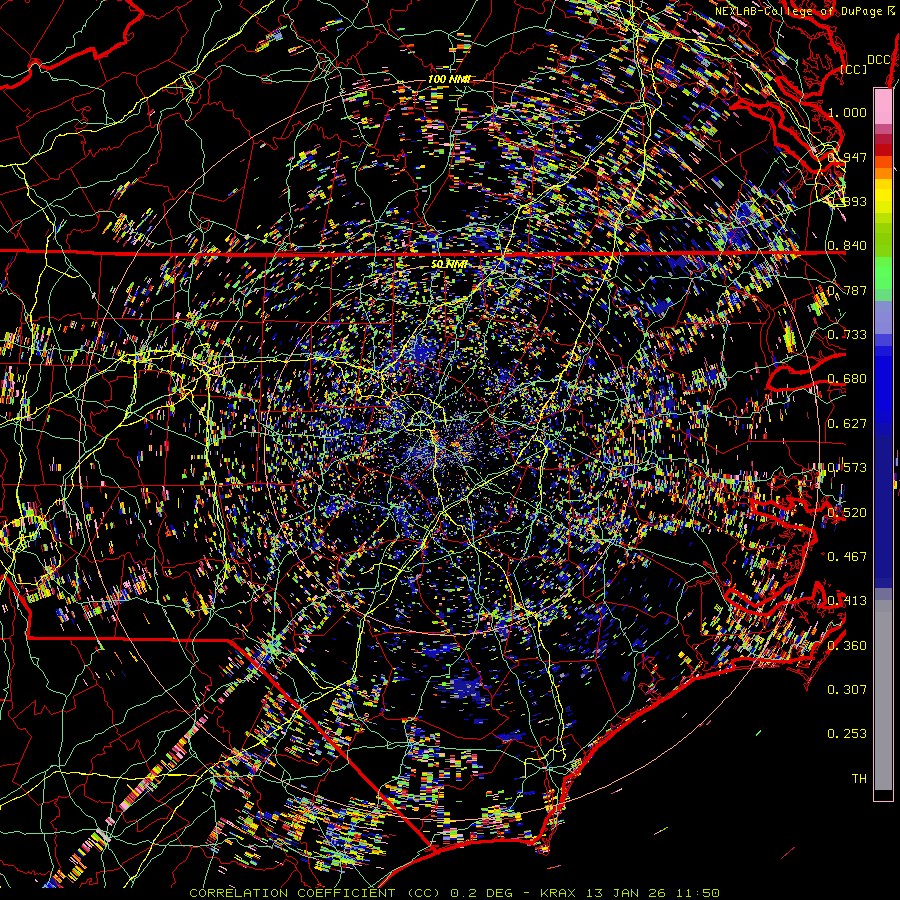Select the 0.360 scale value
This screenshot has height=900, width=900.
[847, 646]
